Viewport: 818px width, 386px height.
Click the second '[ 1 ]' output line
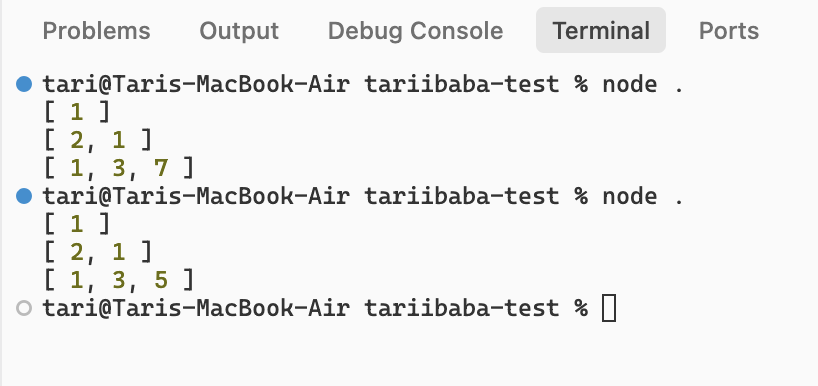click(77, 224)
